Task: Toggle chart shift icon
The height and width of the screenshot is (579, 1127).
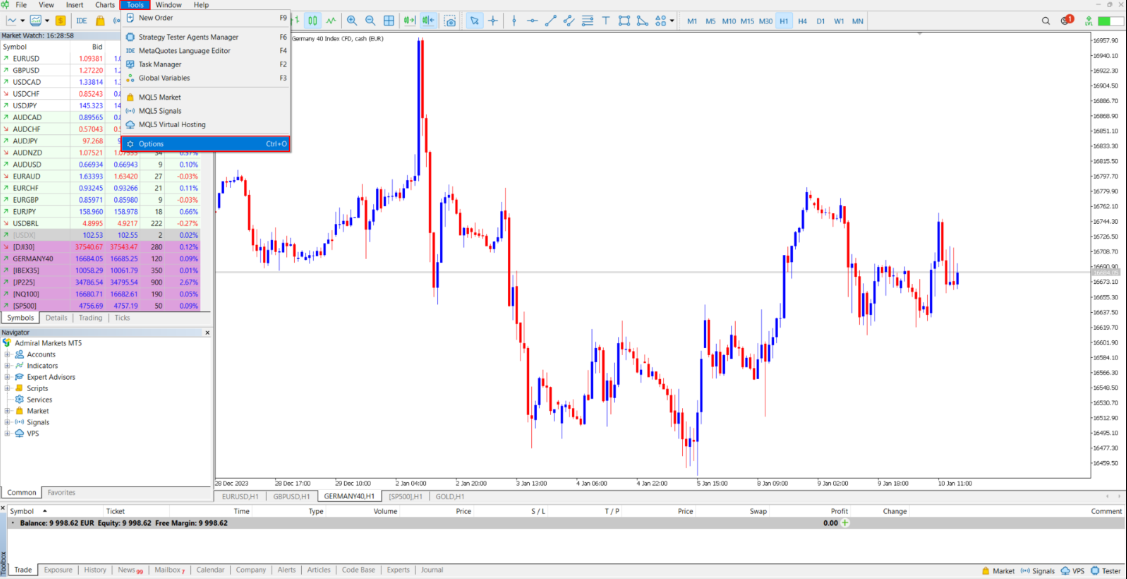Action: (x=429, y=21)
